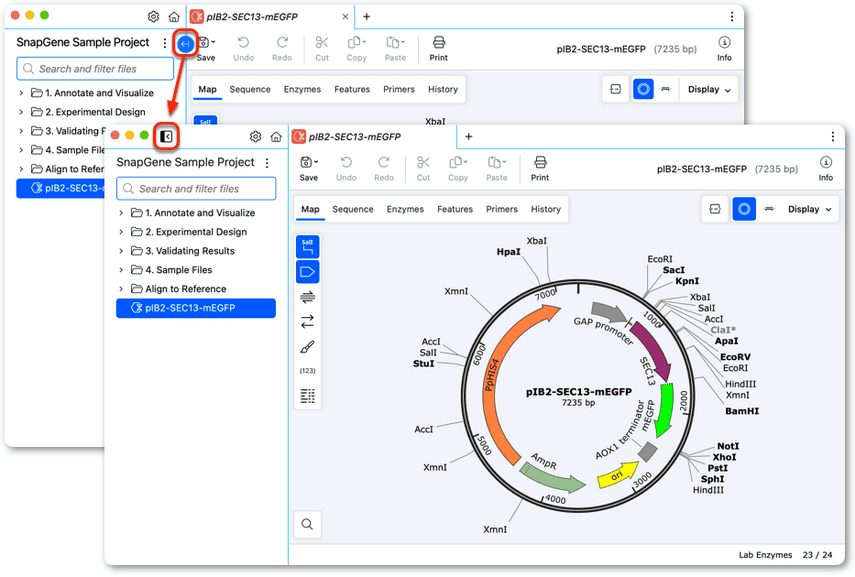855x577 pixels.
Task: Select pIB2-SEC13-mEGFP file in front sidebar
Action: click(196, 308)
